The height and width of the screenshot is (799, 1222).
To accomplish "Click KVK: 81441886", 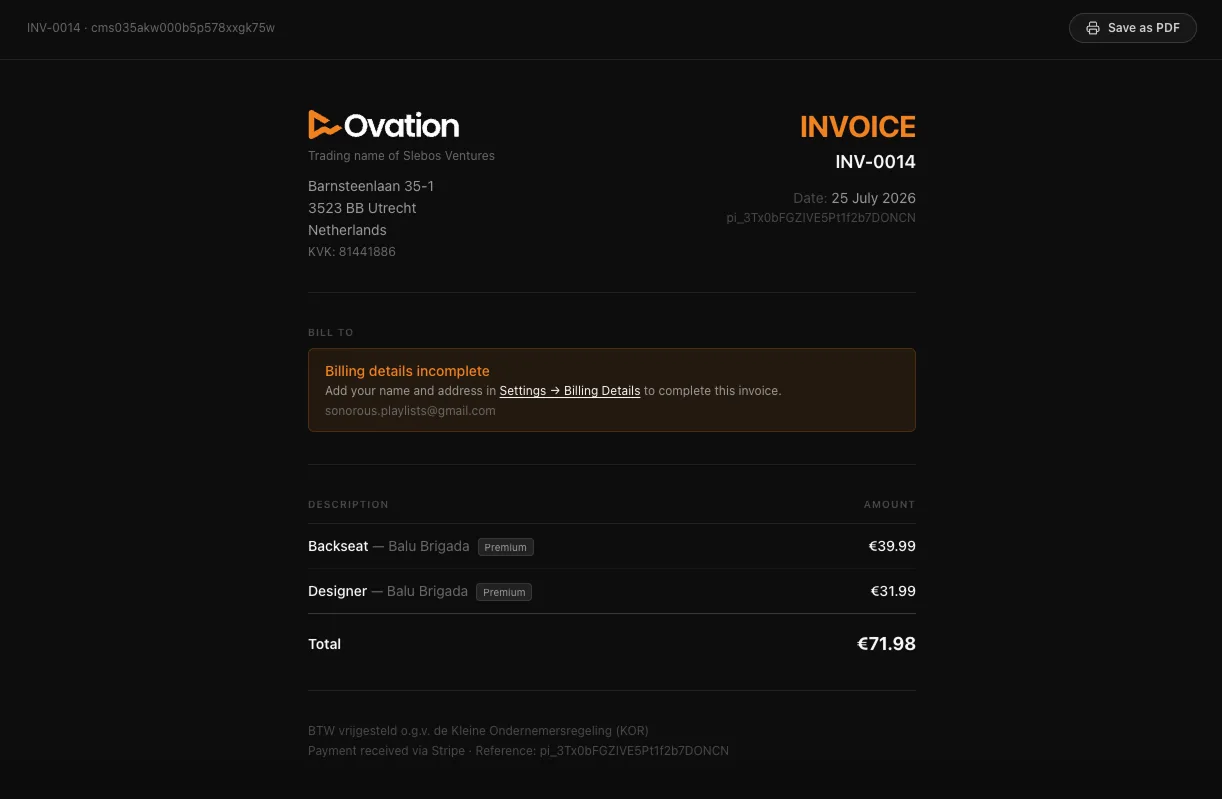I will click(352, 252).
